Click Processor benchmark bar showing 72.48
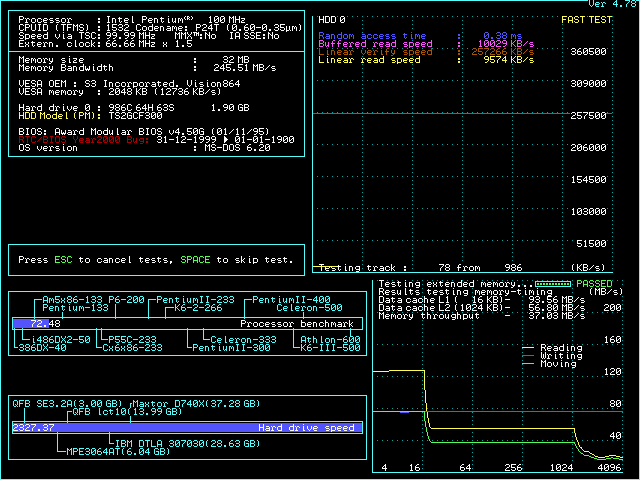640x480 pixels. tap(187, 324)
